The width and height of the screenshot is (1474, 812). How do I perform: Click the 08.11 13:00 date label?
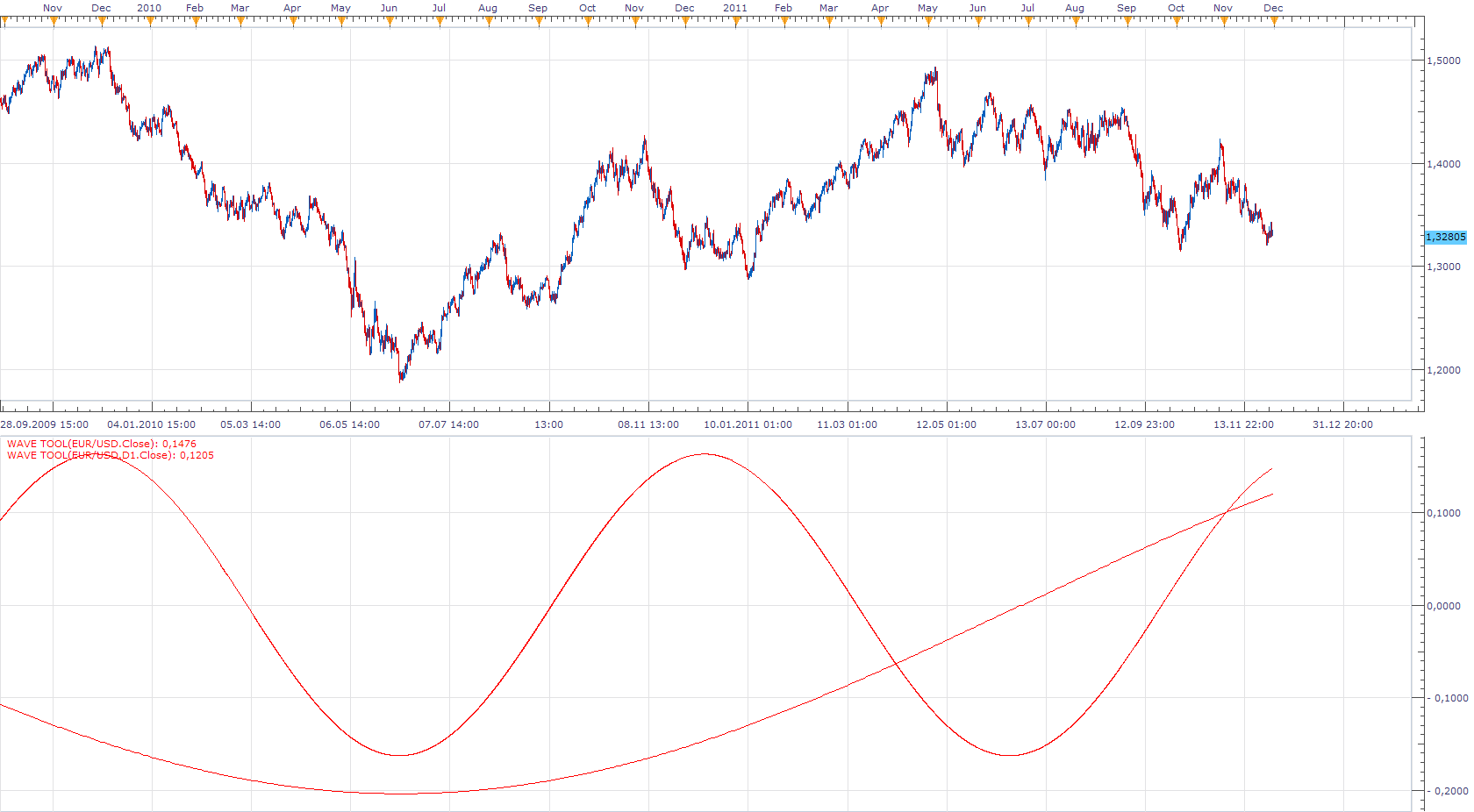click(x=648, y=424)
